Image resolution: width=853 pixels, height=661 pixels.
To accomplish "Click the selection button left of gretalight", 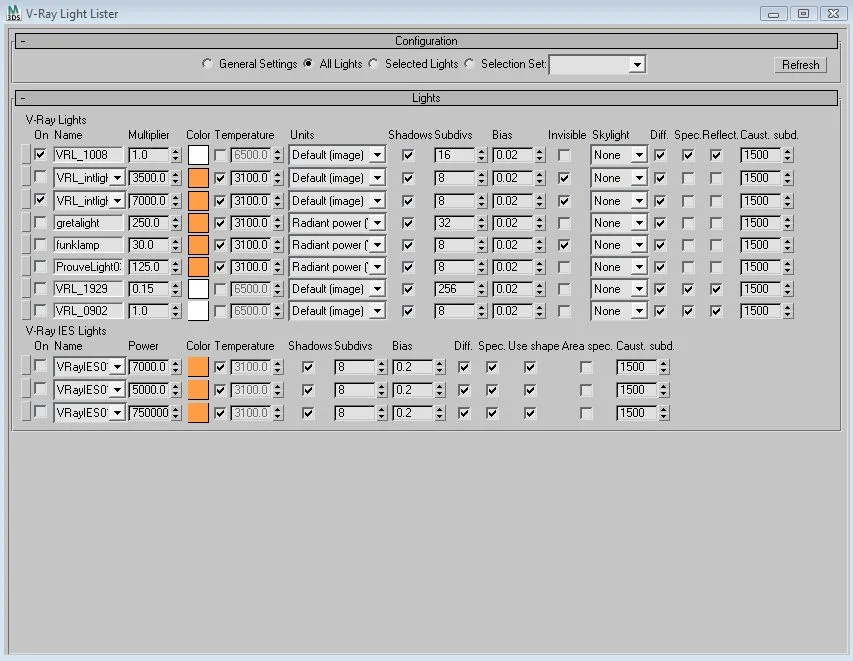I will (x=26, y=223).
